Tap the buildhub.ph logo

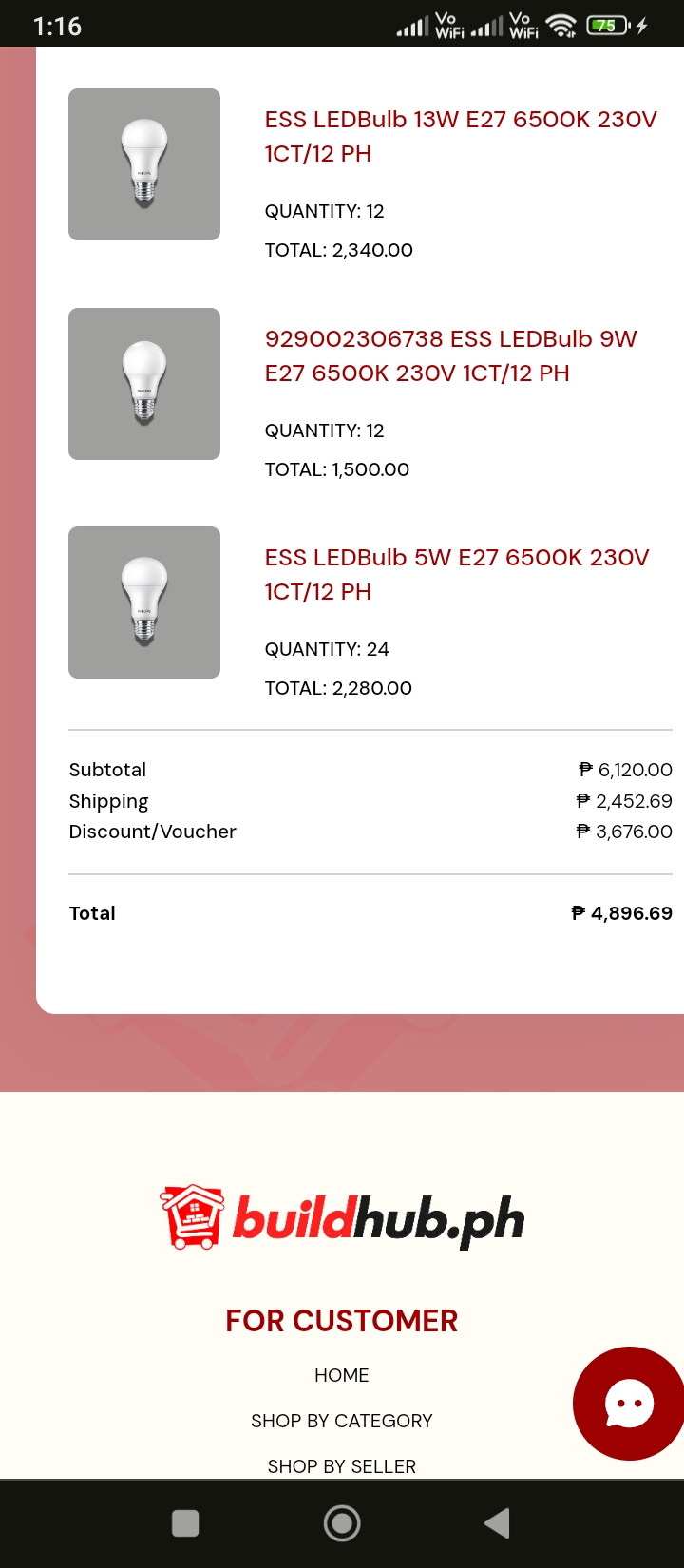point(342,1217)
